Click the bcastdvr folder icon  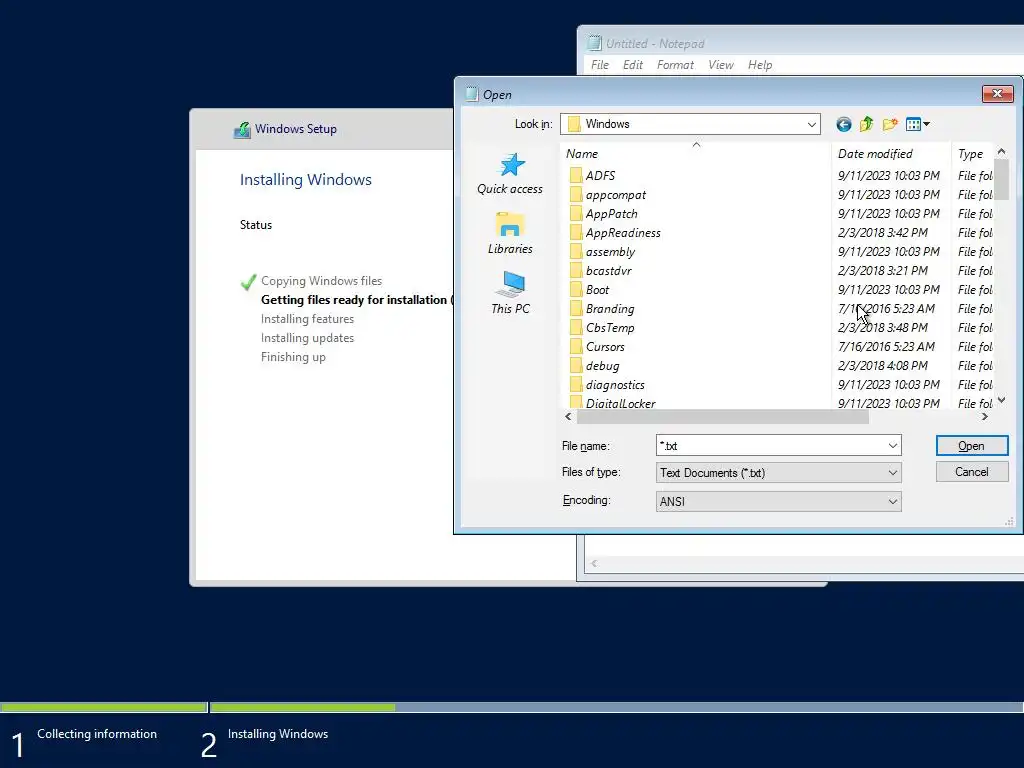pyautogui.click(x=575, y=270)
